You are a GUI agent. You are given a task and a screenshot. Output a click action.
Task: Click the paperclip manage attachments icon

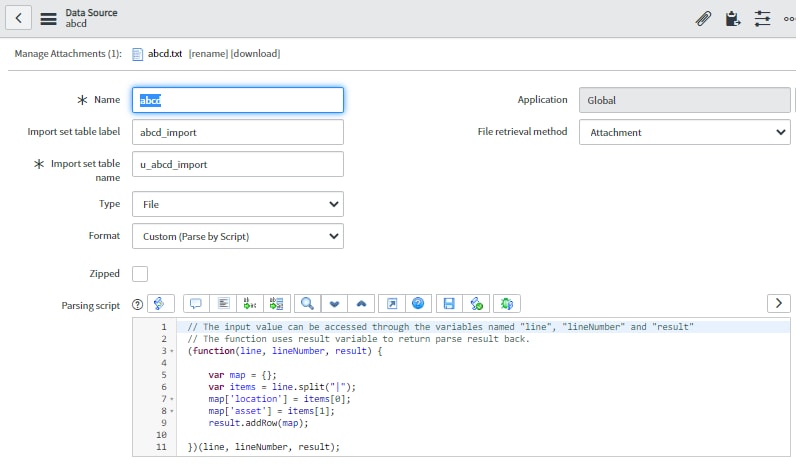coord(704,18)
